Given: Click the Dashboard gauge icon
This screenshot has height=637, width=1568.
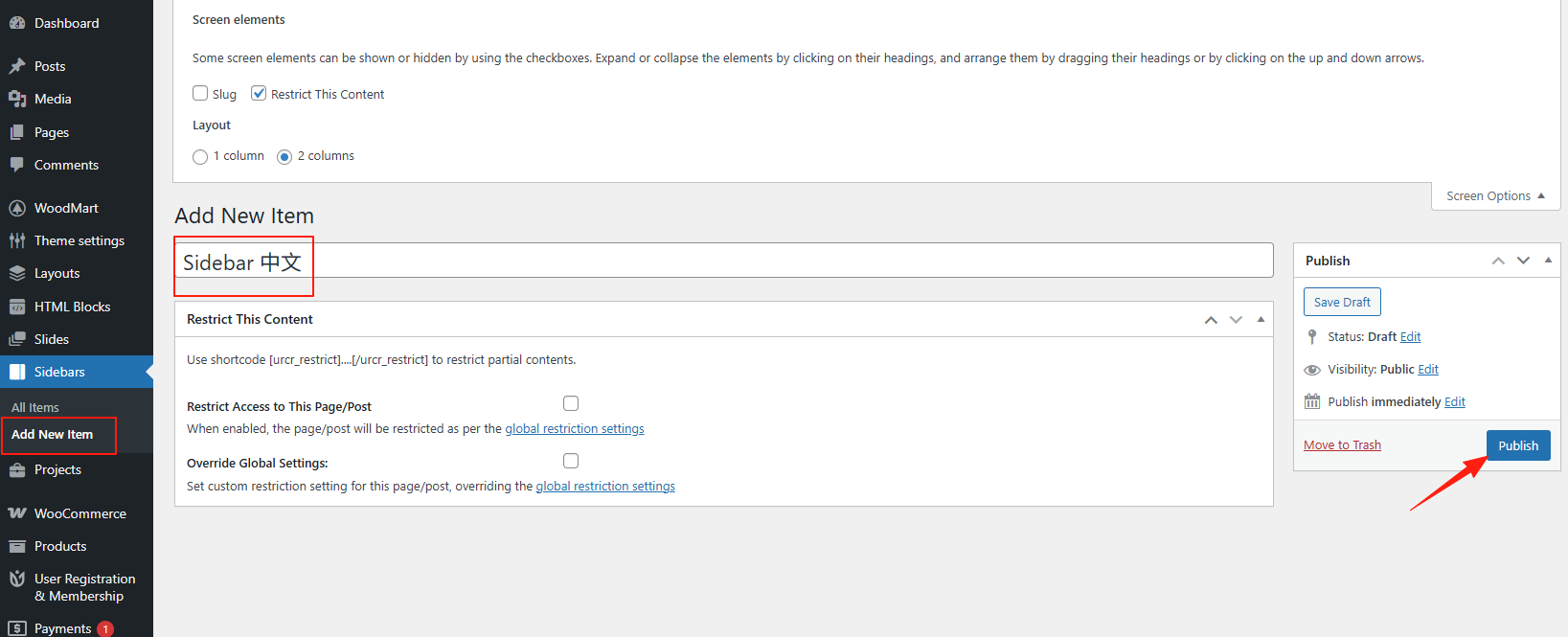Looking at the screenshot, I should (17, 23).
